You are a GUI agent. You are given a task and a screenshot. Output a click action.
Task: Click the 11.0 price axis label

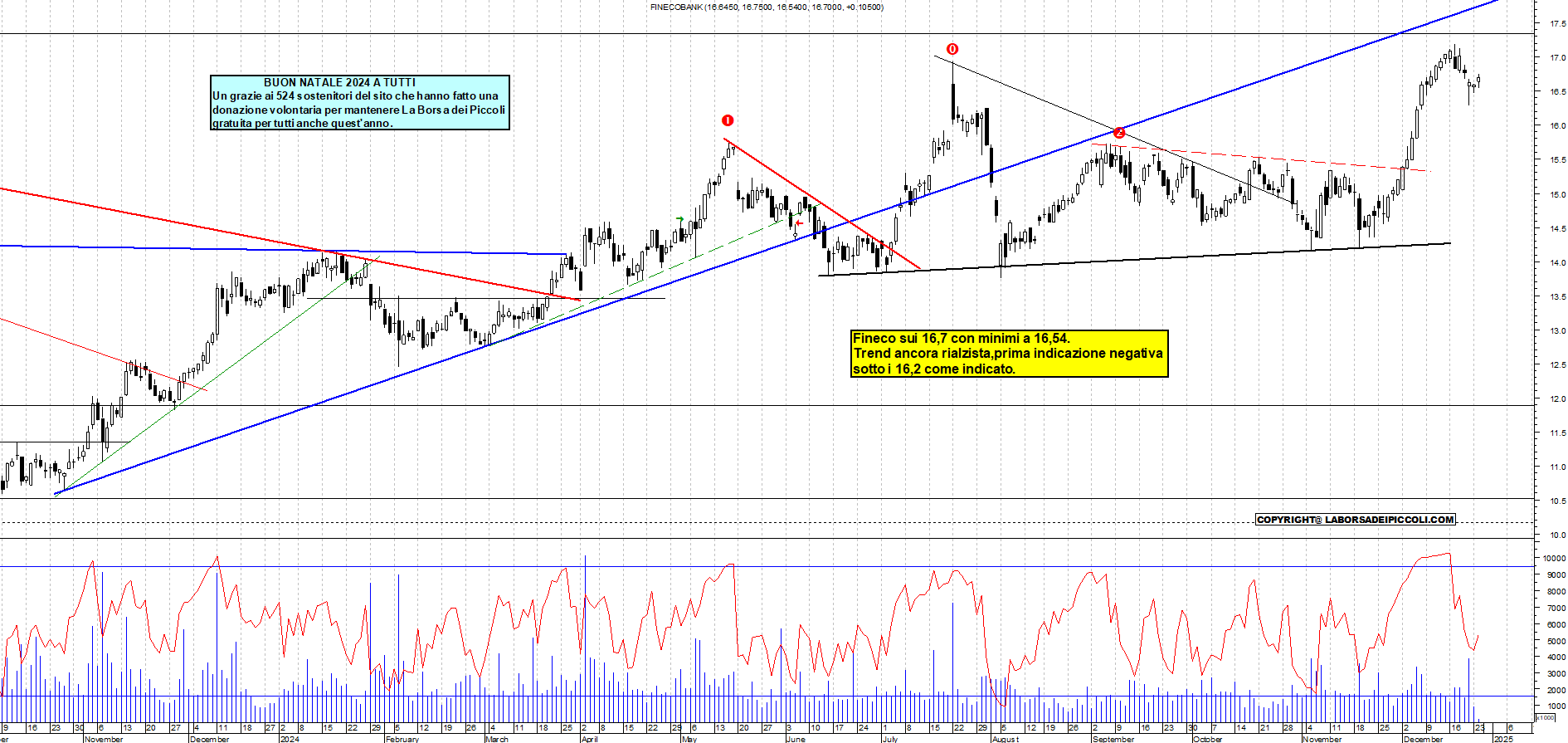pos(1558,467)
